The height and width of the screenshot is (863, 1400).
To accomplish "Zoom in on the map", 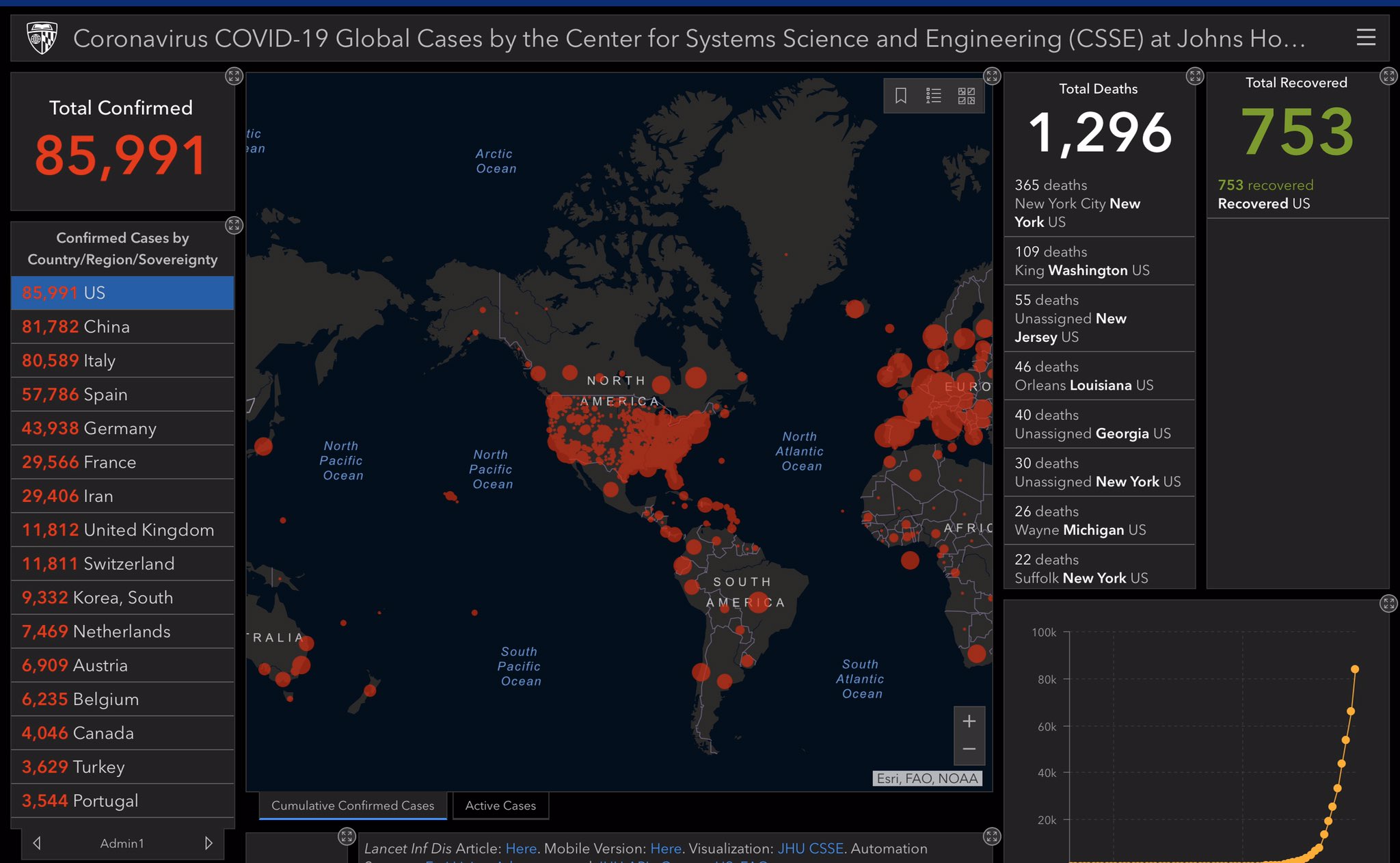I will pyautogui.click(x=969, y=721).
